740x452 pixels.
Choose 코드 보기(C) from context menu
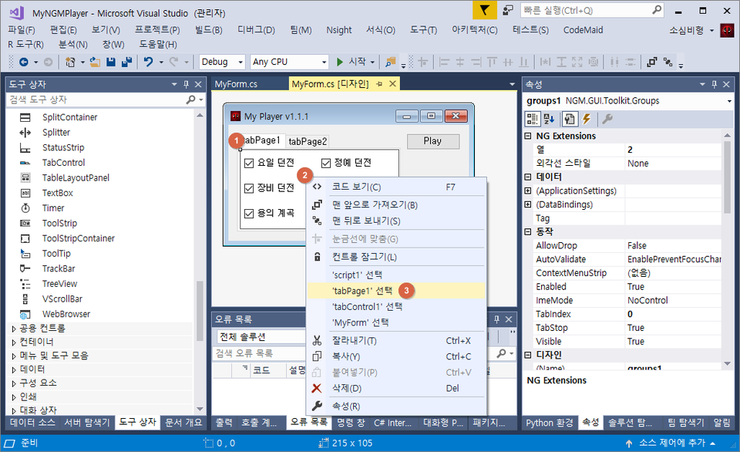point(396,187)
